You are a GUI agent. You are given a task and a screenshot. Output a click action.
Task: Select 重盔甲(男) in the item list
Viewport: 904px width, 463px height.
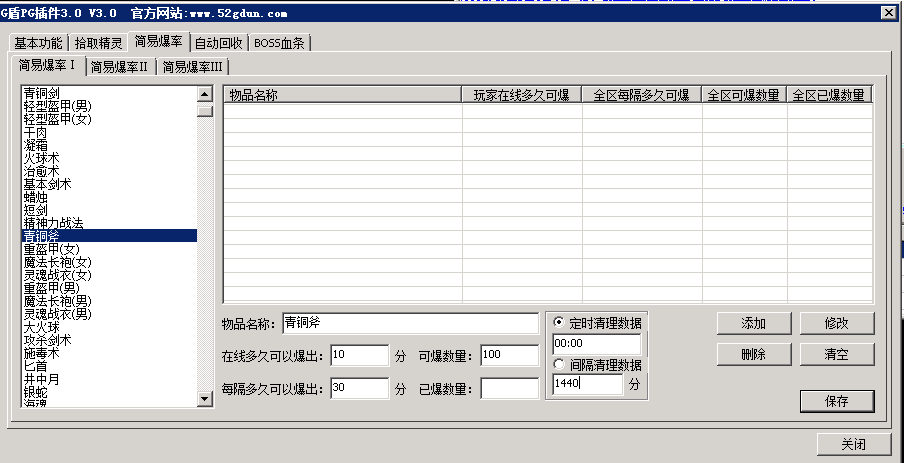109,288
